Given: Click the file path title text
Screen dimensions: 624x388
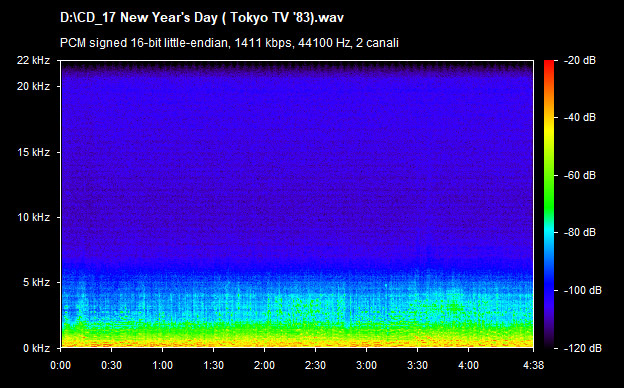Looking at the screenshot, I should [x=202, y=18].
